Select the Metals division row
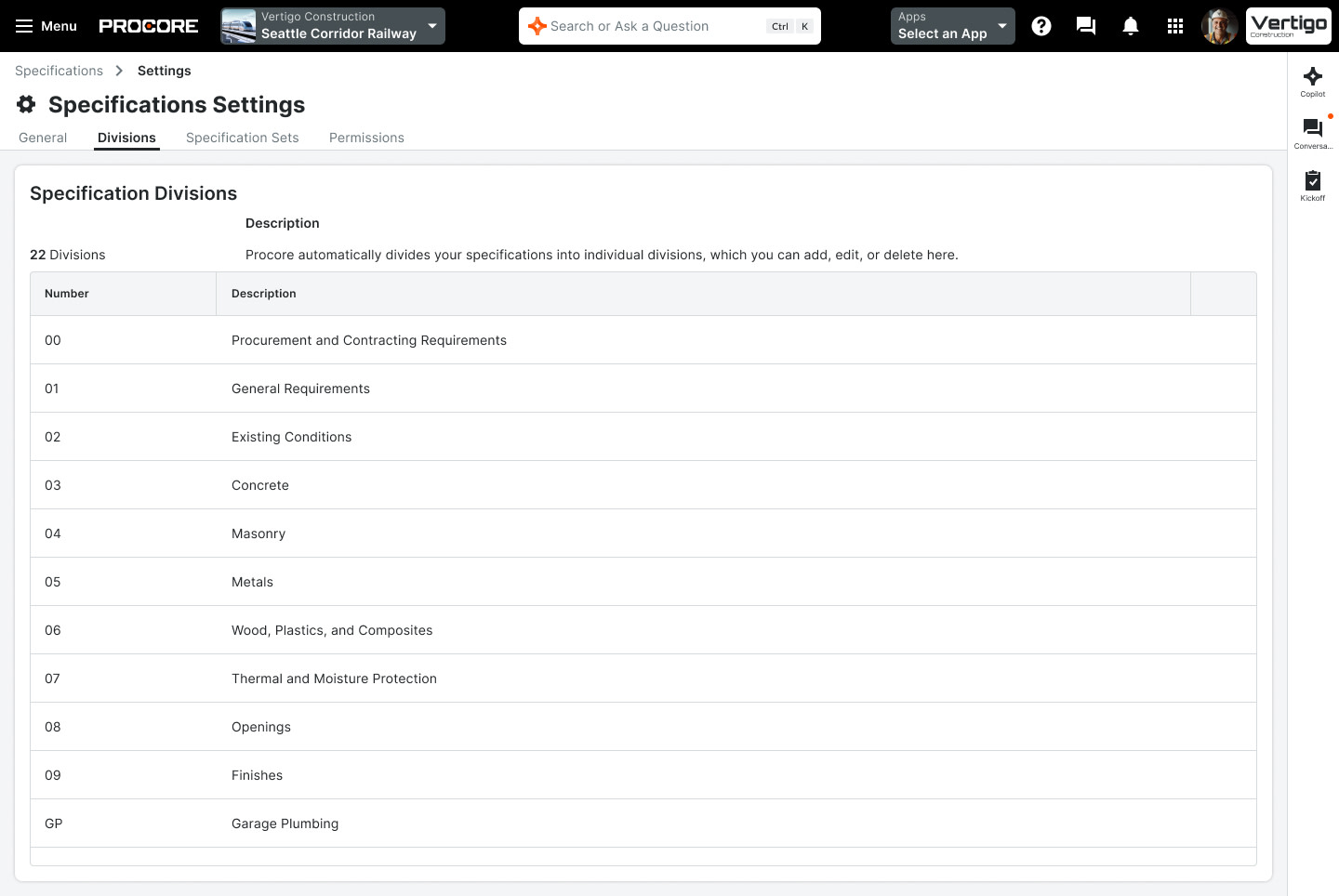 (x=643, y=582)
